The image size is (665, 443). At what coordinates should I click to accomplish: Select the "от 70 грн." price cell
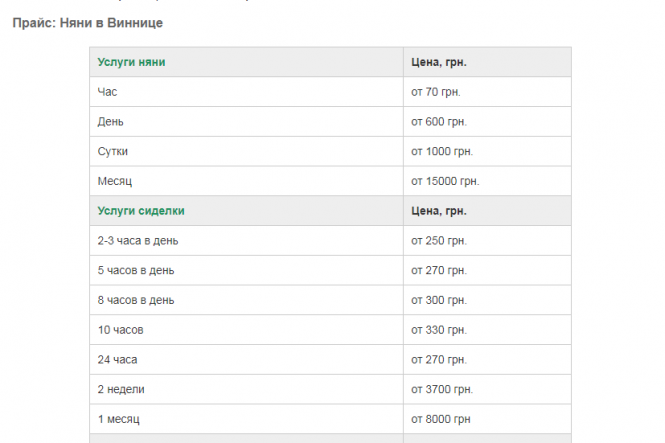click(436, 92)
